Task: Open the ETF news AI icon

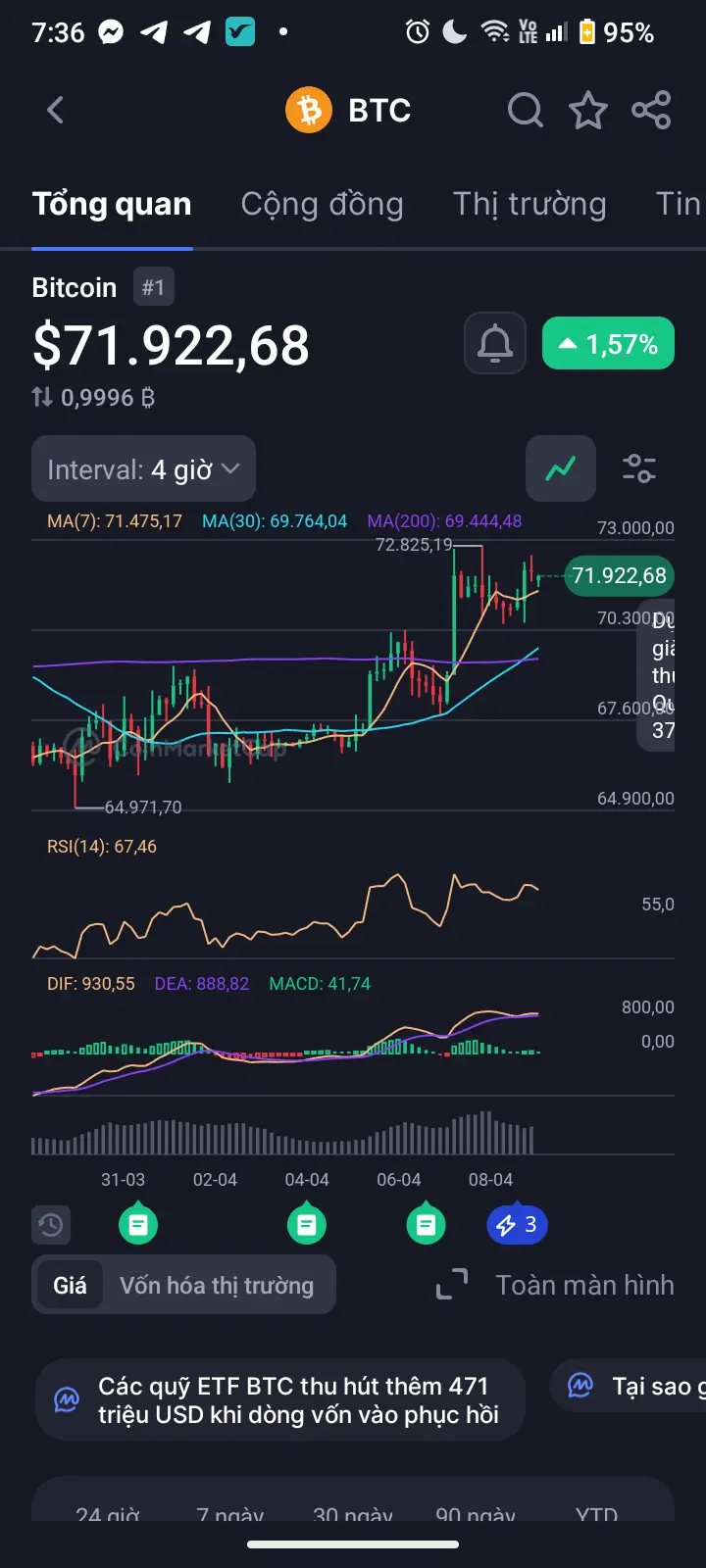Action: tap(67, 1399)
